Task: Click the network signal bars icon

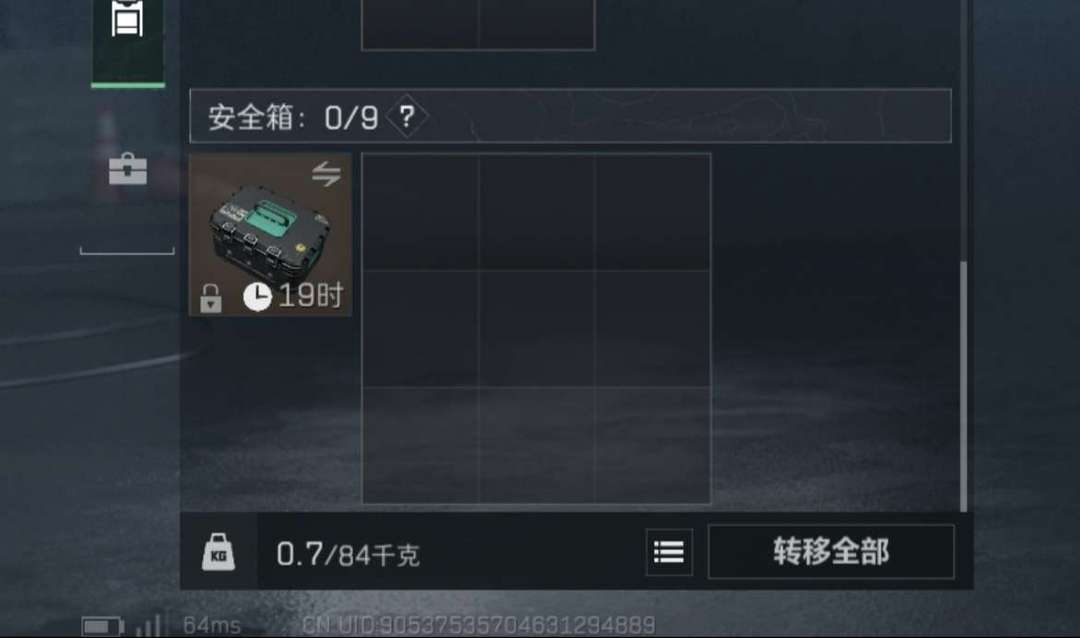Action: point(149,625)
